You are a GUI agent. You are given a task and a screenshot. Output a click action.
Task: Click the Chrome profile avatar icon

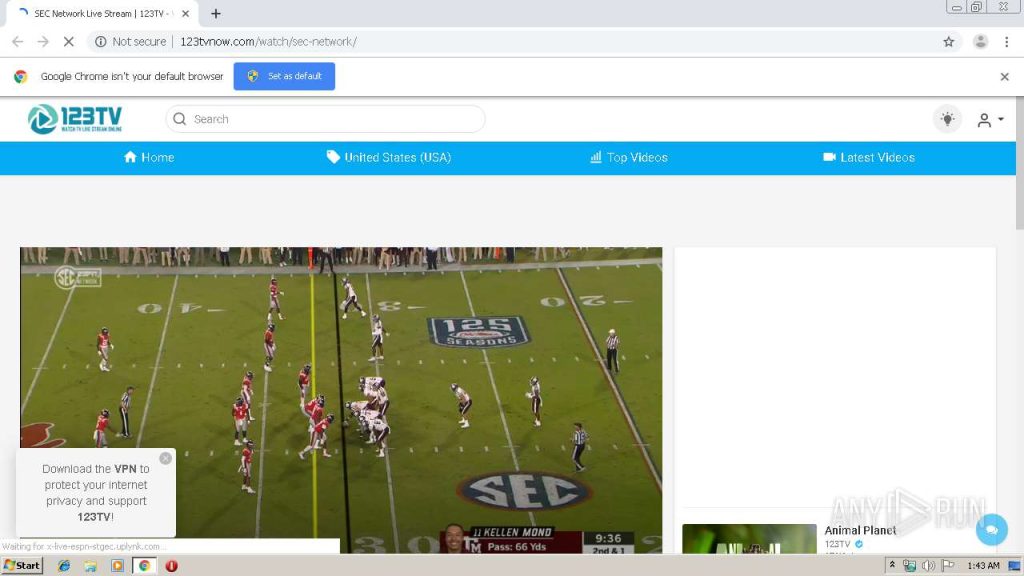(x=980, y=42)
